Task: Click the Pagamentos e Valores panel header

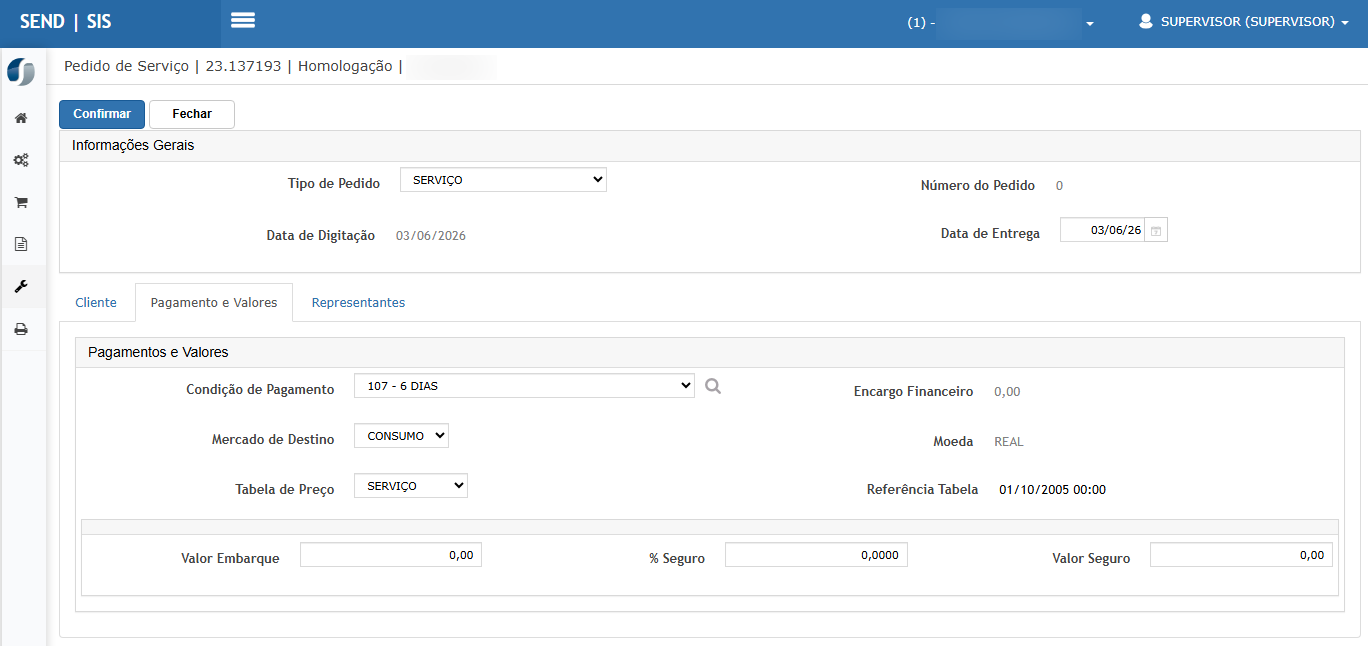Action: coord(710,352)
